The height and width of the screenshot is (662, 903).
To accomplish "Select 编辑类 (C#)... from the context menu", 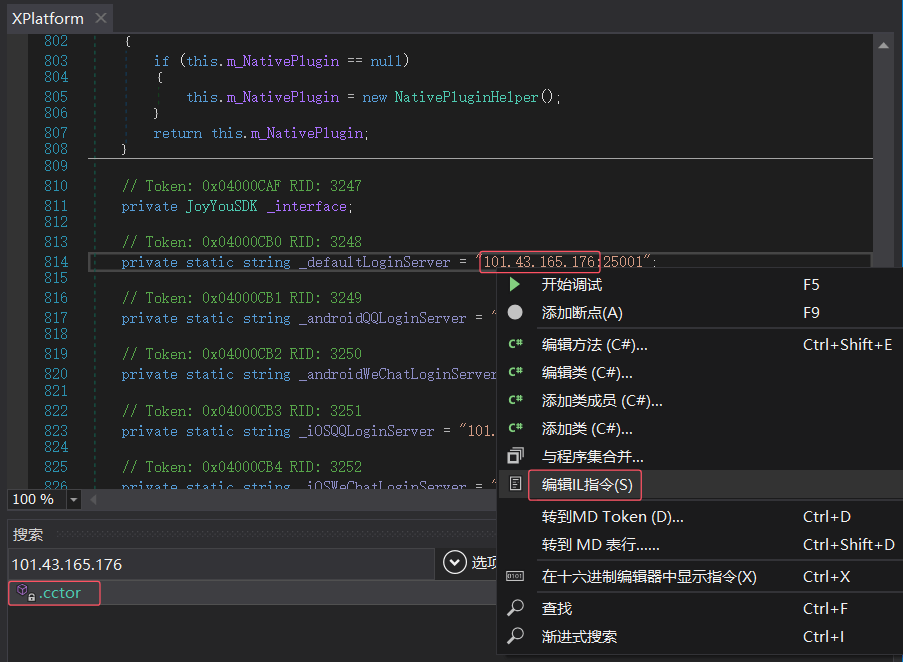I will (587, 373).
